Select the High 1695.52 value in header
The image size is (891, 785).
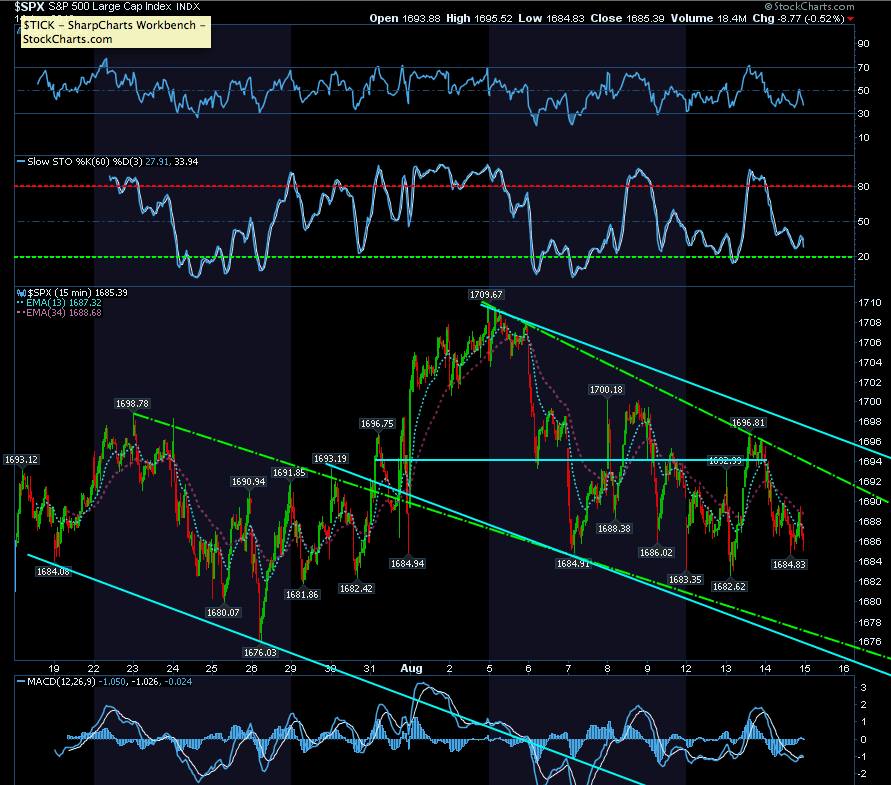click(x=481, y=18)
